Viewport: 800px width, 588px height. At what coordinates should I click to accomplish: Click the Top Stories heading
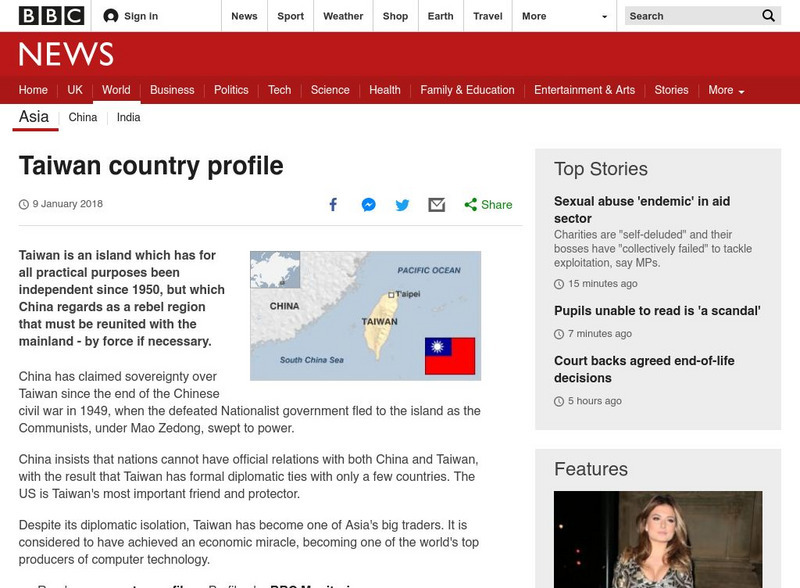tap(601, 169)
